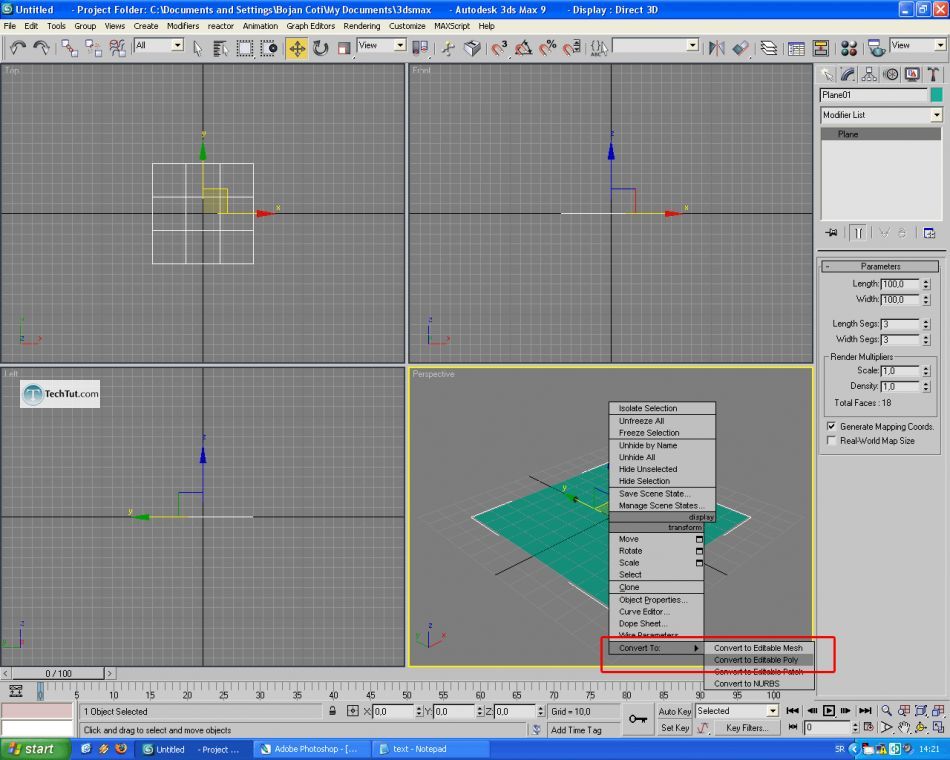The height and width of the screenshot is (760, 950).
Task: Activate Select and Move tool
Action: [297, 48]
